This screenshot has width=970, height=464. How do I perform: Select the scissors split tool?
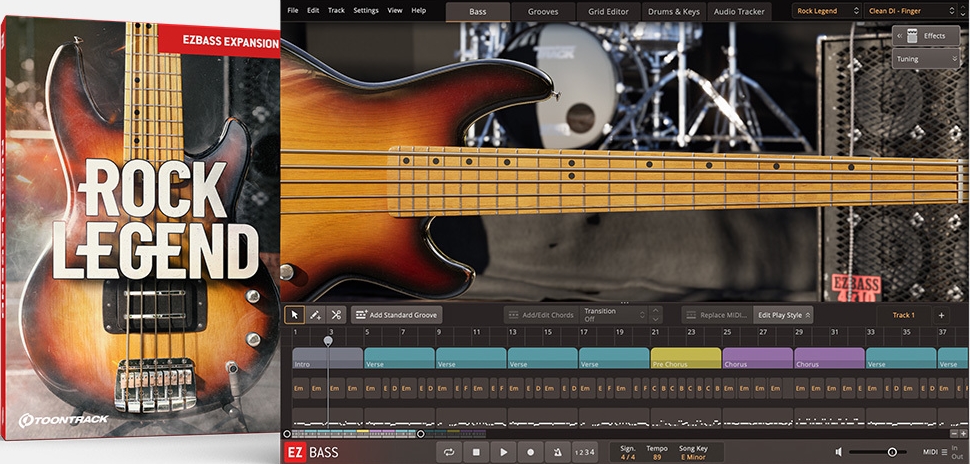pos(336,315)
